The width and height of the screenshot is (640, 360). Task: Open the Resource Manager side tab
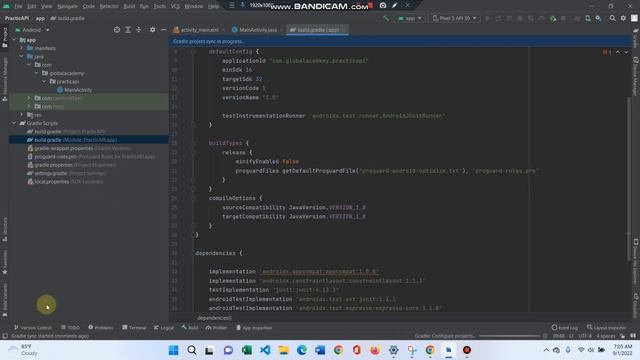pyautogui.click(x=5, y=79)
